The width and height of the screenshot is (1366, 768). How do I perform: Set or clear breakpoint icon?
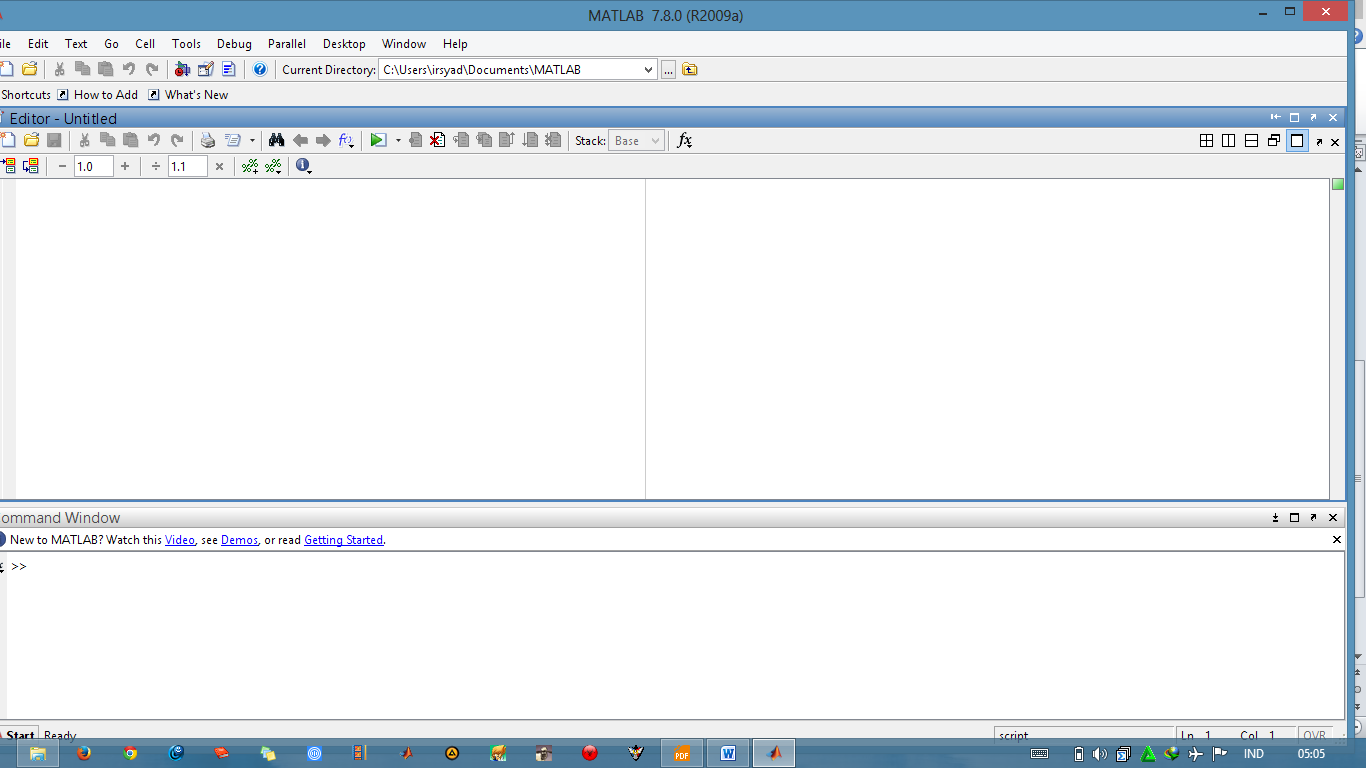click(x=415, y=140)
